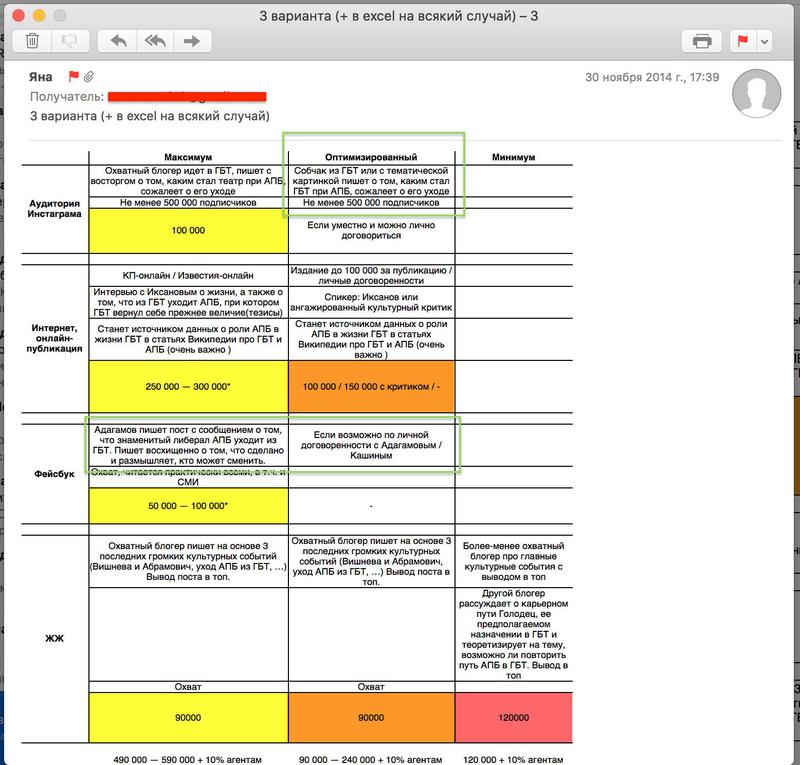Click the orange 90000 cell under Оптимизированный

pos(371,718)
